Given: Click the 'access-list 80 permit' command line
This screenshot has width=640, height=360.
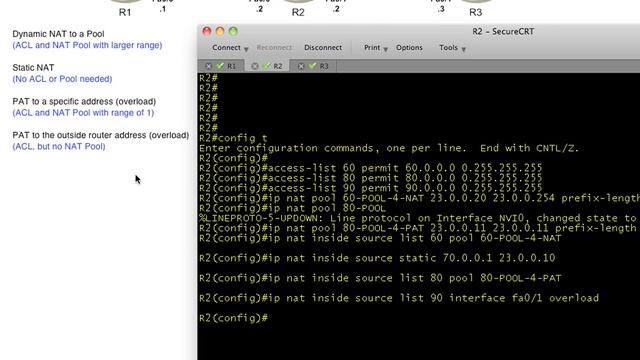Looking at the screenshot, I should click(x=371, y=178).
